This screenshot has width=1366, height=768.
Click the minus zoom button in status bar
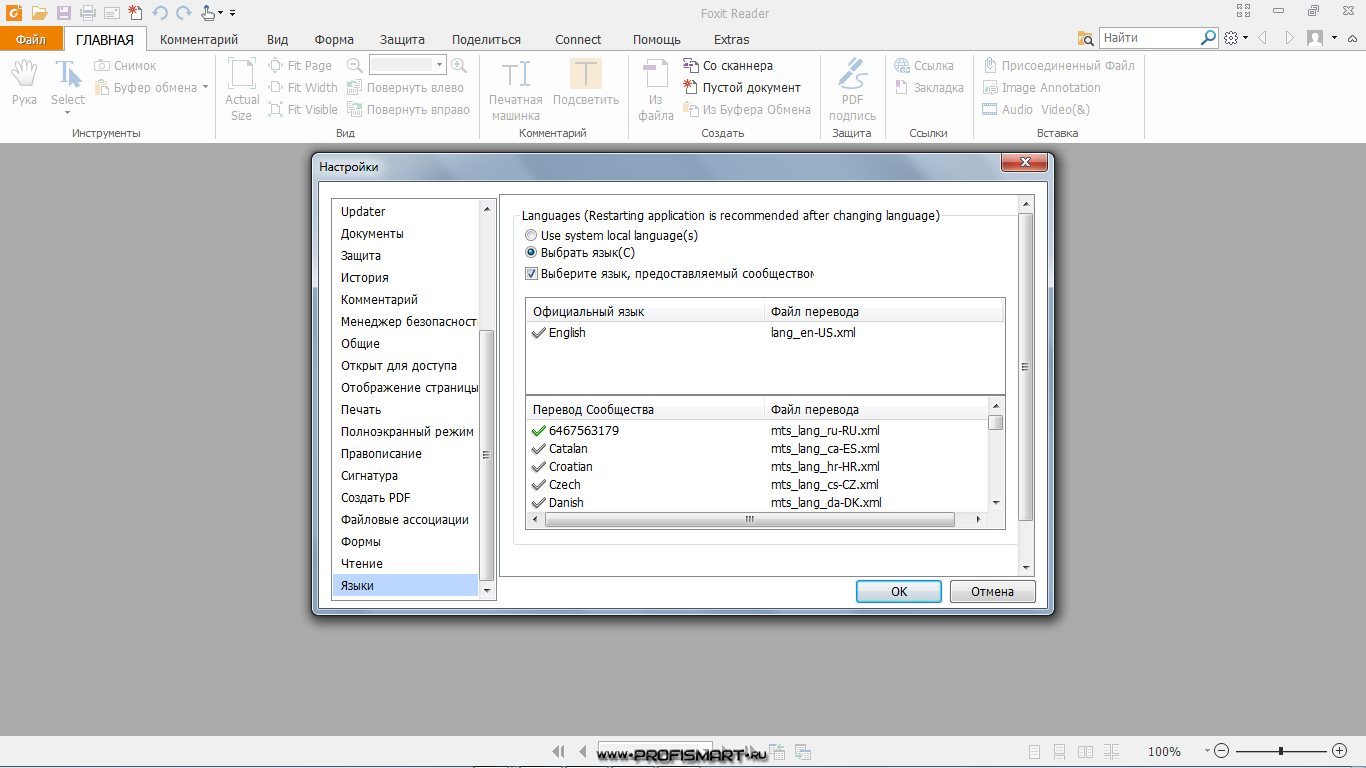click(x=1222, y=750)
